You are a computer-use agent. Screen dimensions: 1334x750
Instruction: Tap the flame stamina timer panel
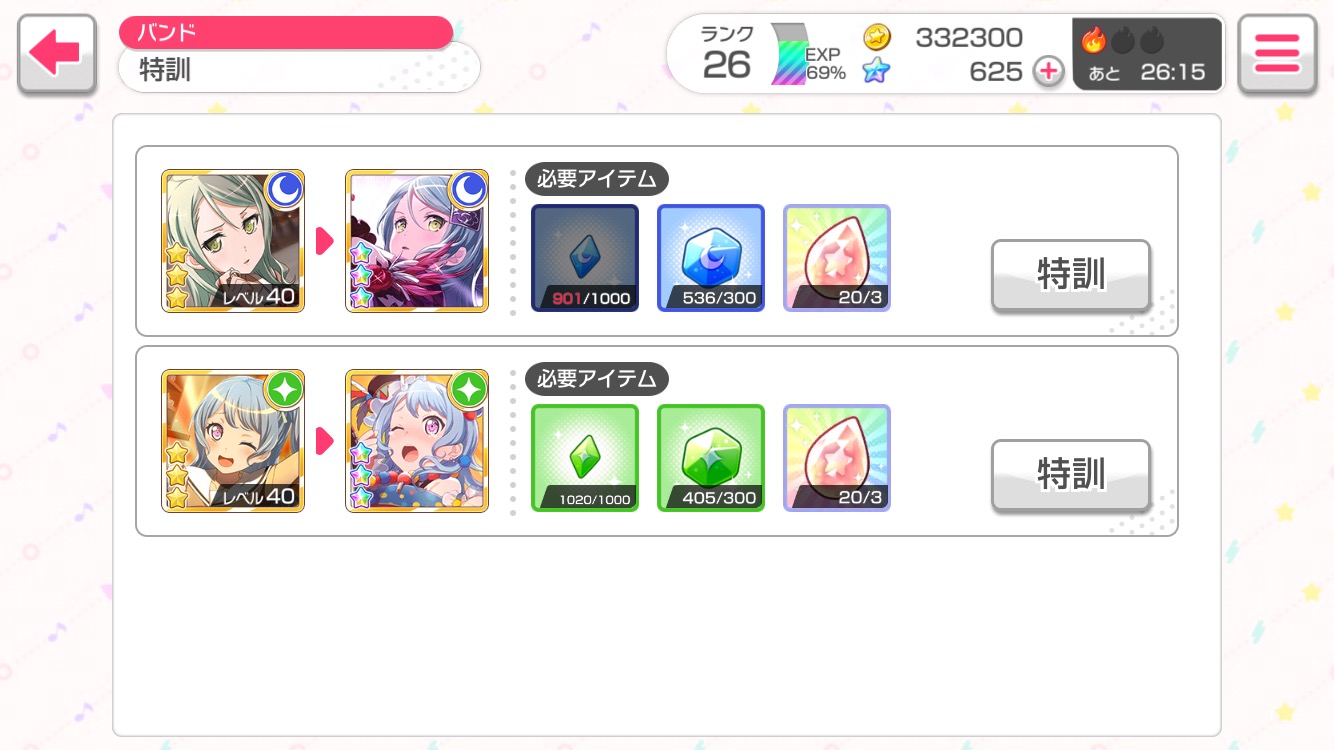click(1148, 54)
